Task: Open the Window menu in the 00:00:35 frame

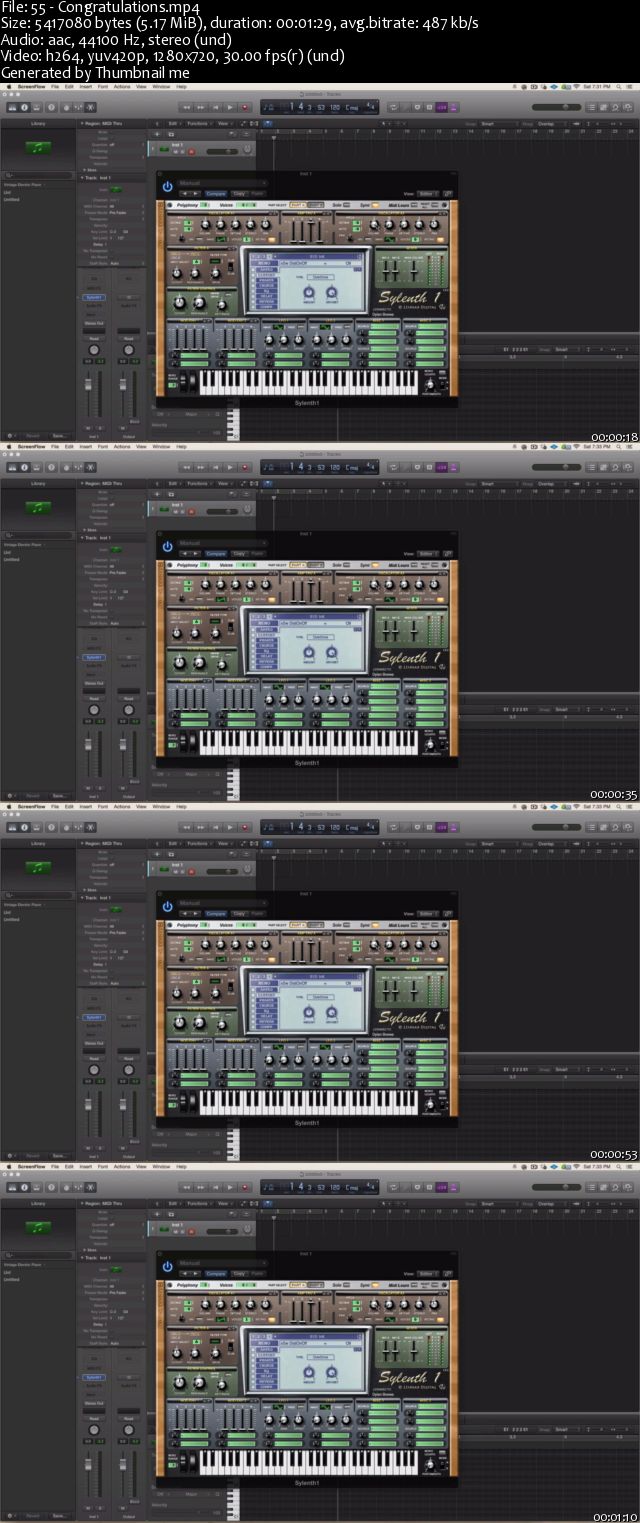Action: point(161,446)
